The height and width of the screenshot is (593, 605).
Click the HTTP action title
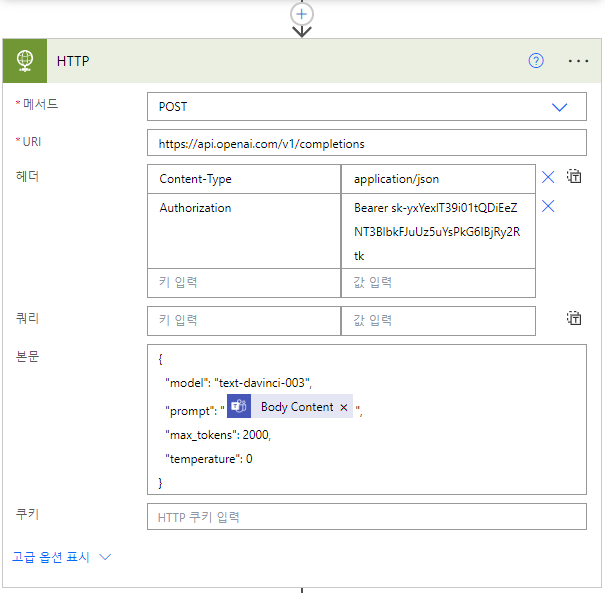(x=73, y=61)
